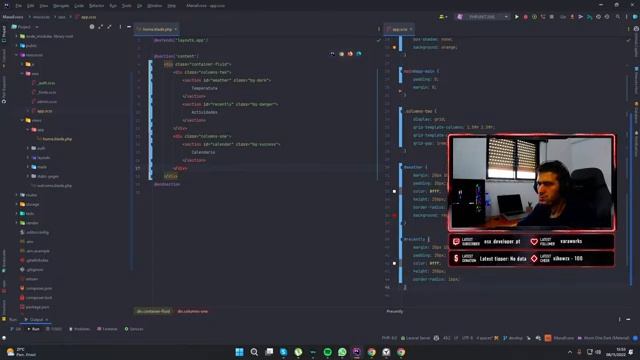640x360 pixels.
Task: Close the home.blade.php editor tab
Action: coord(176,29)
